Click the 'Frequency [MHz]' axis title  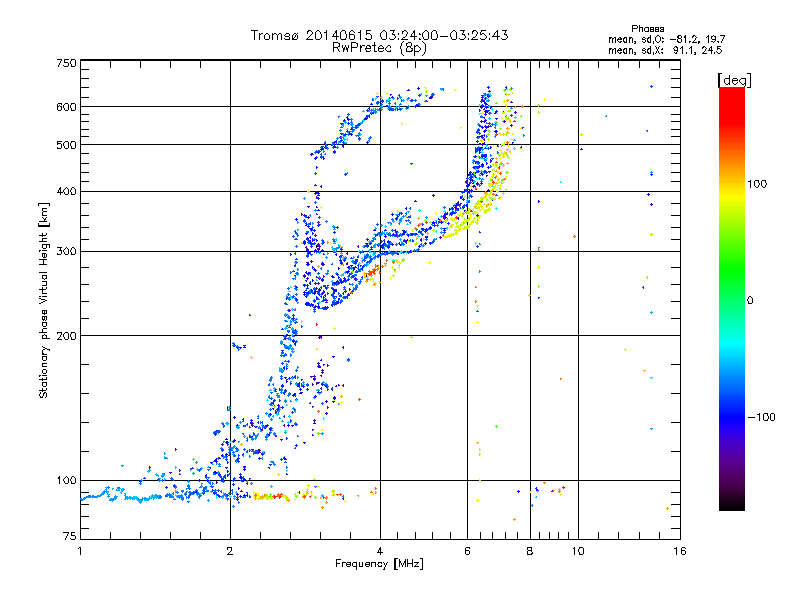tap(379, 564)
